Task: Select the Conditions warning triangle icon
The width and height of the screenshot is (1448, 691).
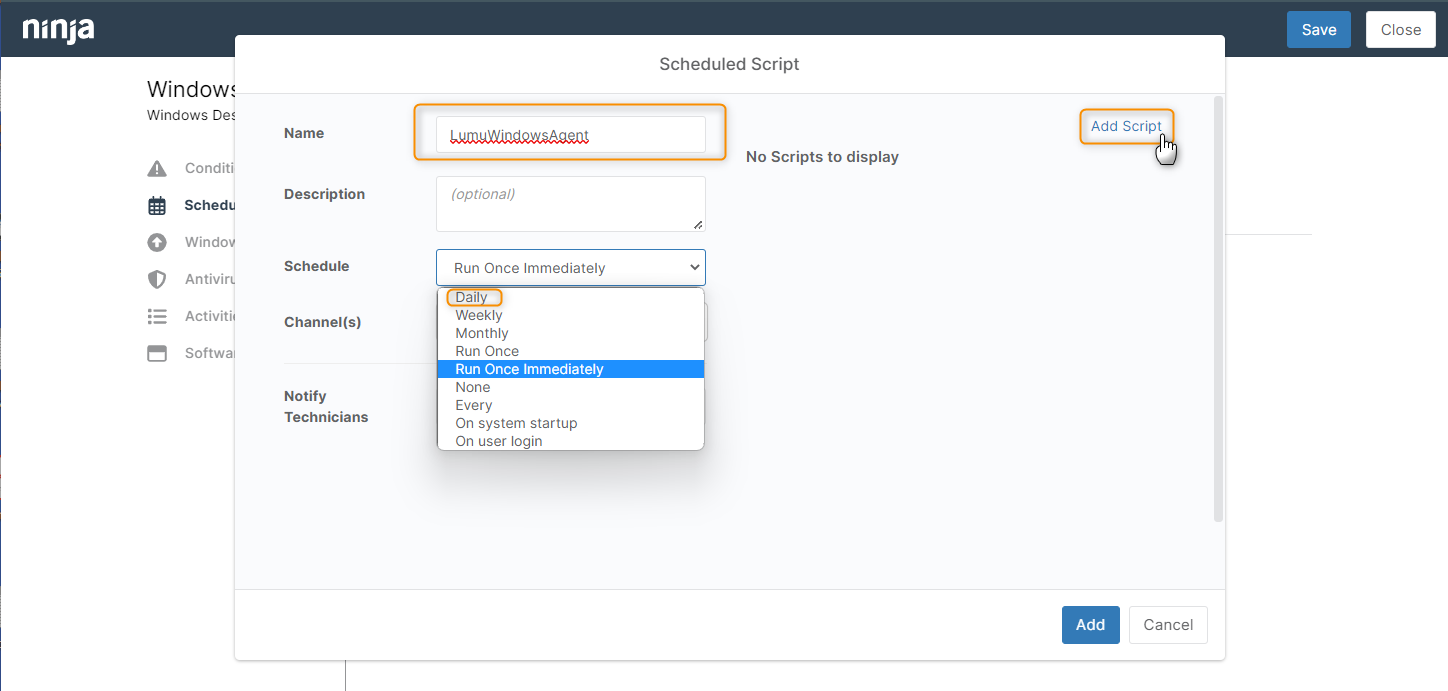Action: click(x=157, y=168)
